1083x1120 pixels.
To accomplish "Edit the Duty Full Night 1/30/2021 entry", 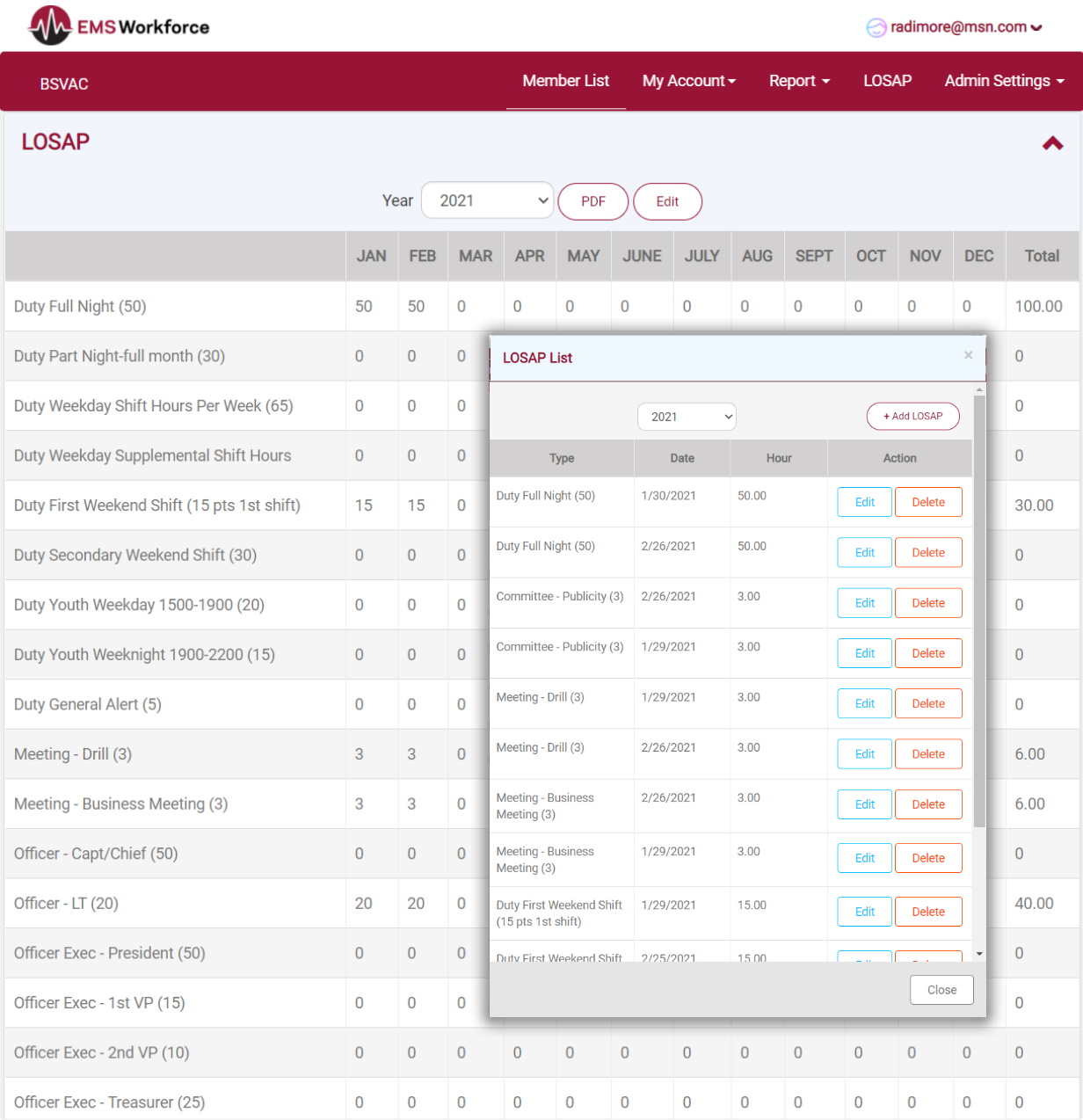I will click(x=864, y=502).
